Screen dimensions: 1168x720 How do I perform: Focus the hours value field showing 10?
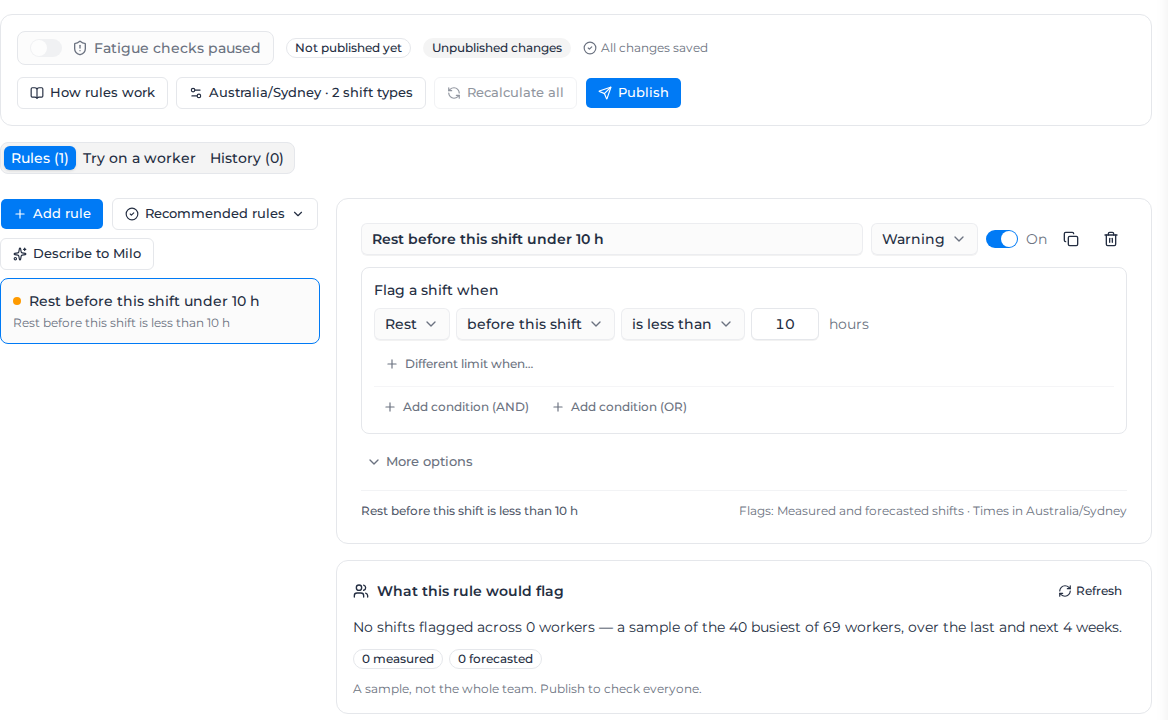coord(785,324)
